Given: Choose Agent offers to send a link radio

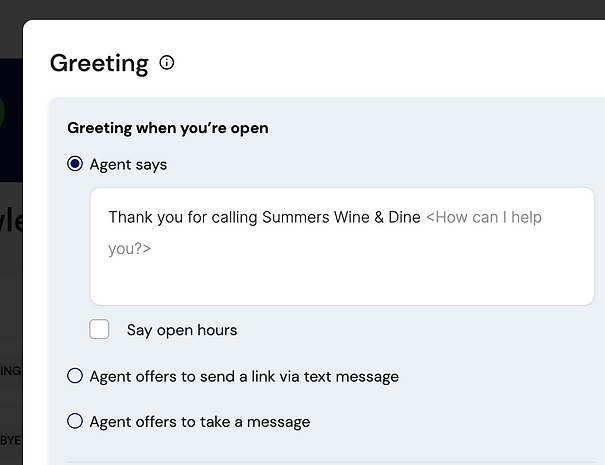Looking at the screenshot, I should [75, 375].
